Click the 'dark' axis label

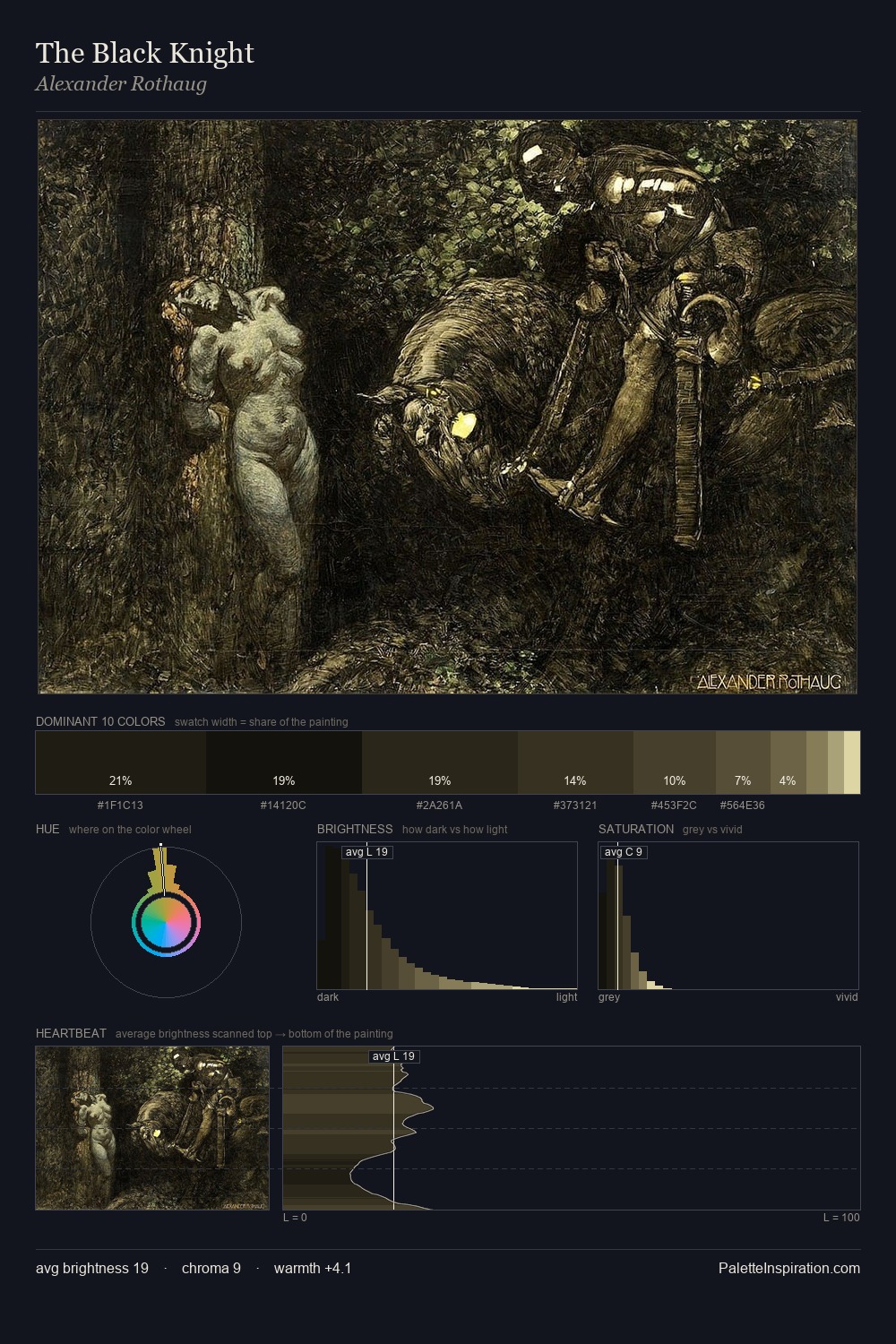coord(328,997)
